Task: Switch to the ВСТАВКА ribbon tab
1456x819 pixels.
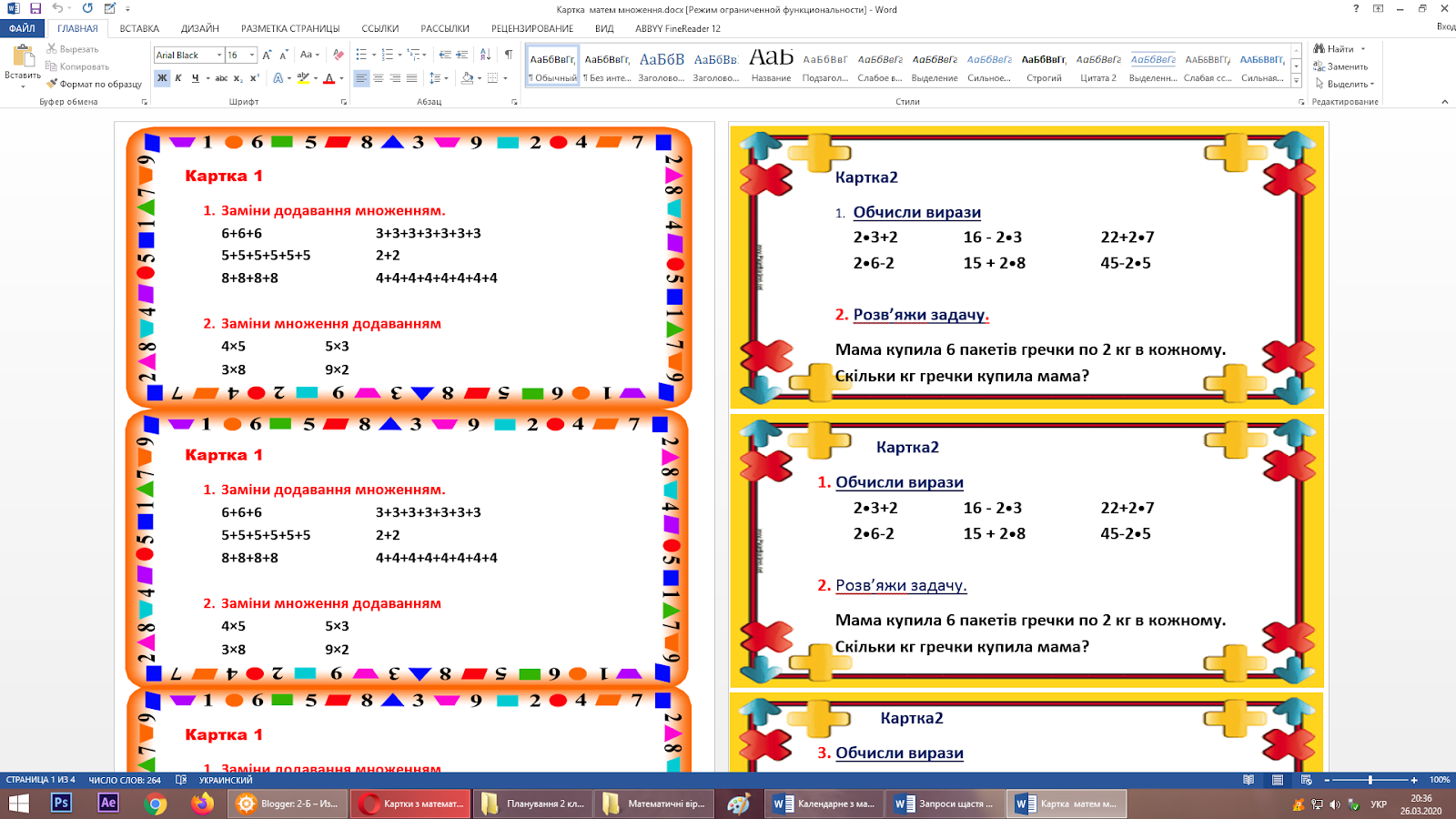Action: coord(139,28)
